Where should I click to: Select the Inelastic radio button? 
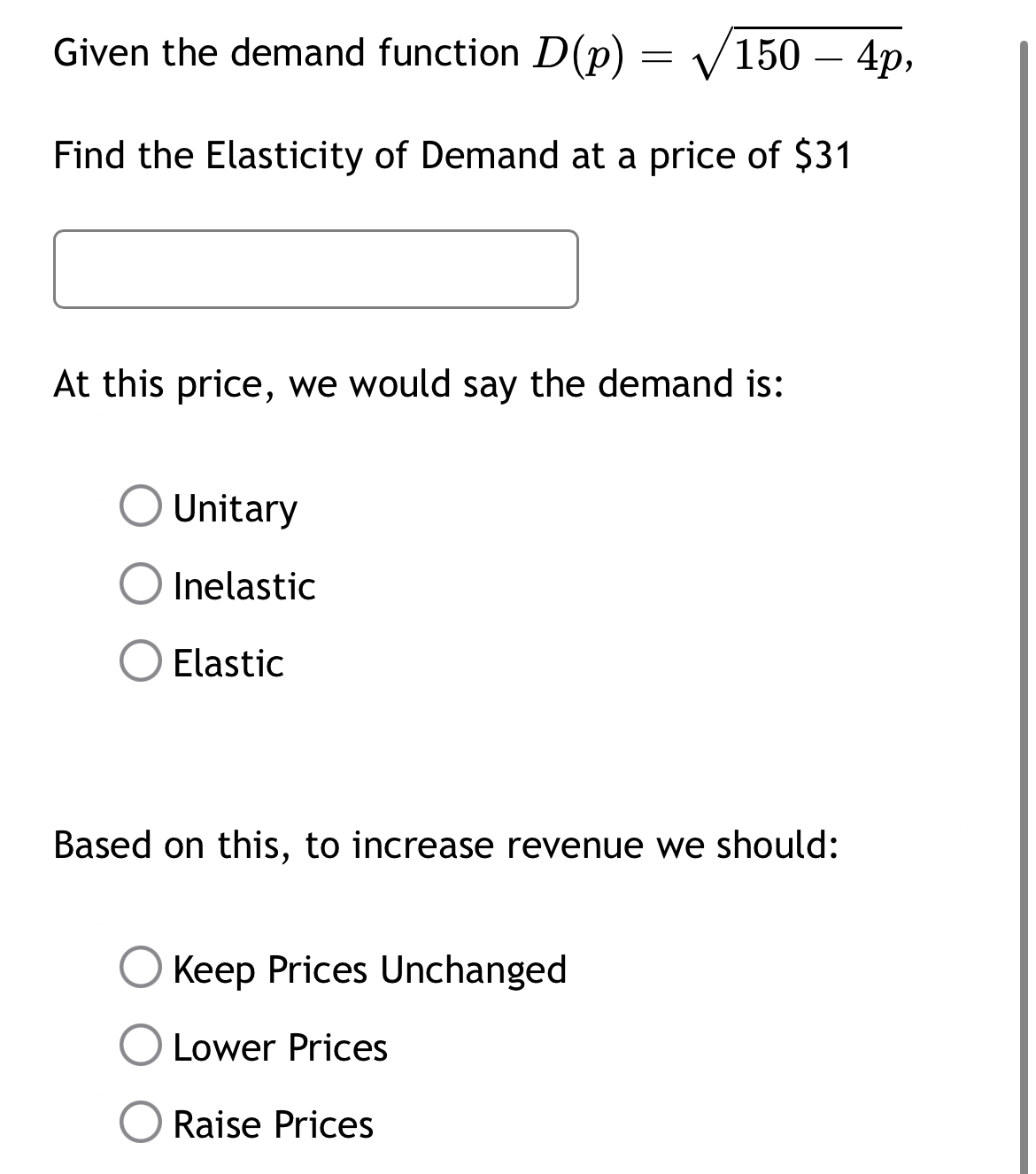pyautogui.click(x=142, y=585)
